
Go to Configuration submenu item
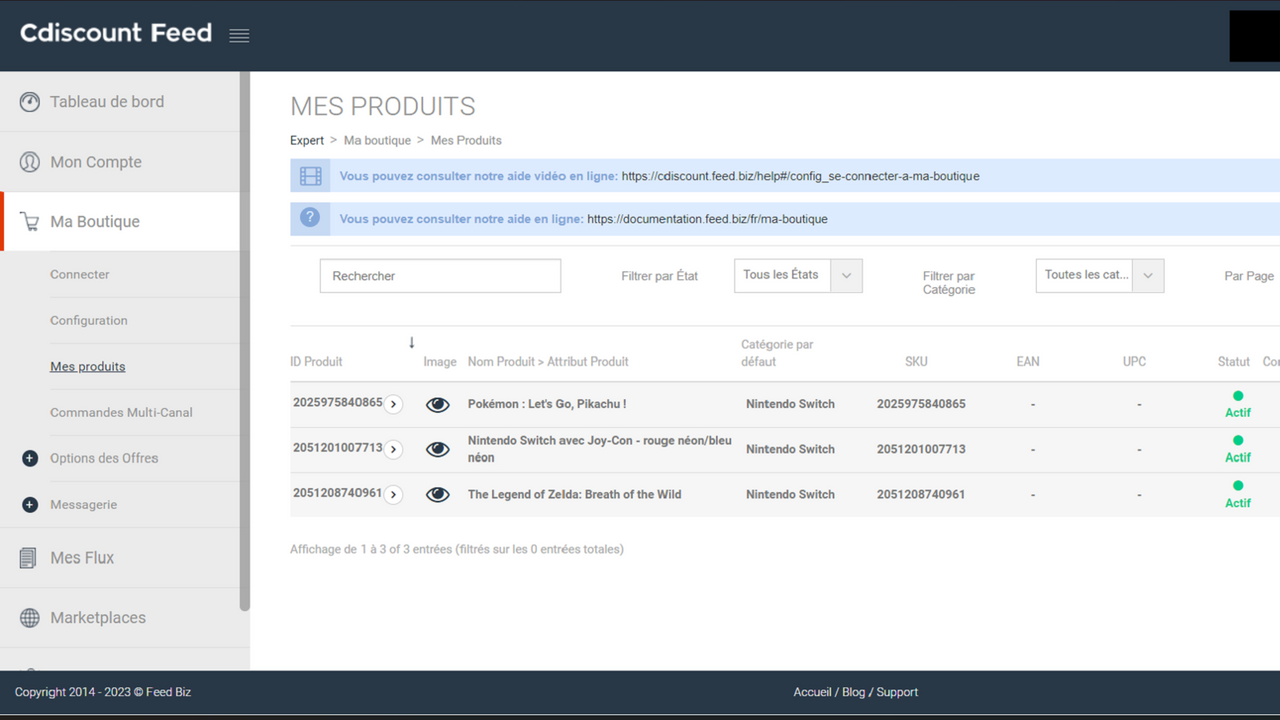[89, 320]
